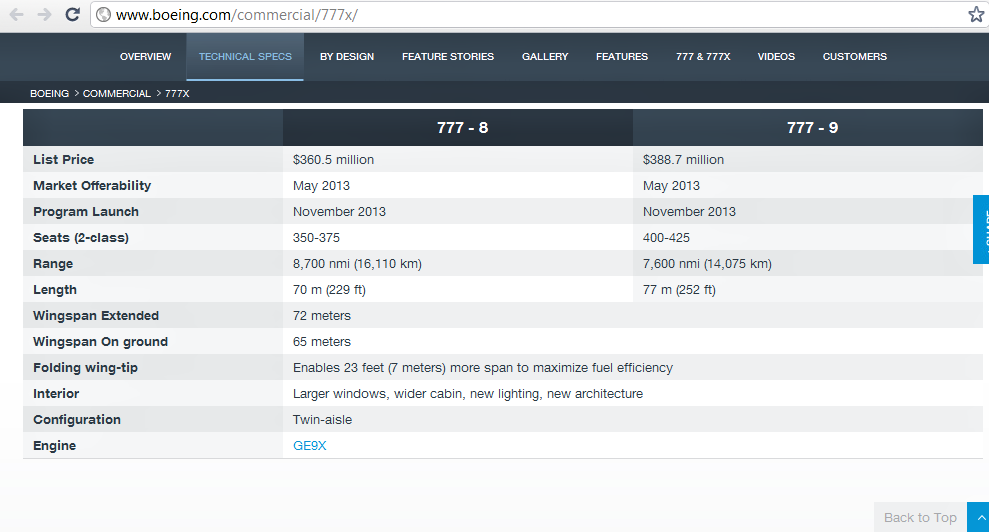989x532 pixels.
Task: Select the Engine row label
Action: [54, 446]
